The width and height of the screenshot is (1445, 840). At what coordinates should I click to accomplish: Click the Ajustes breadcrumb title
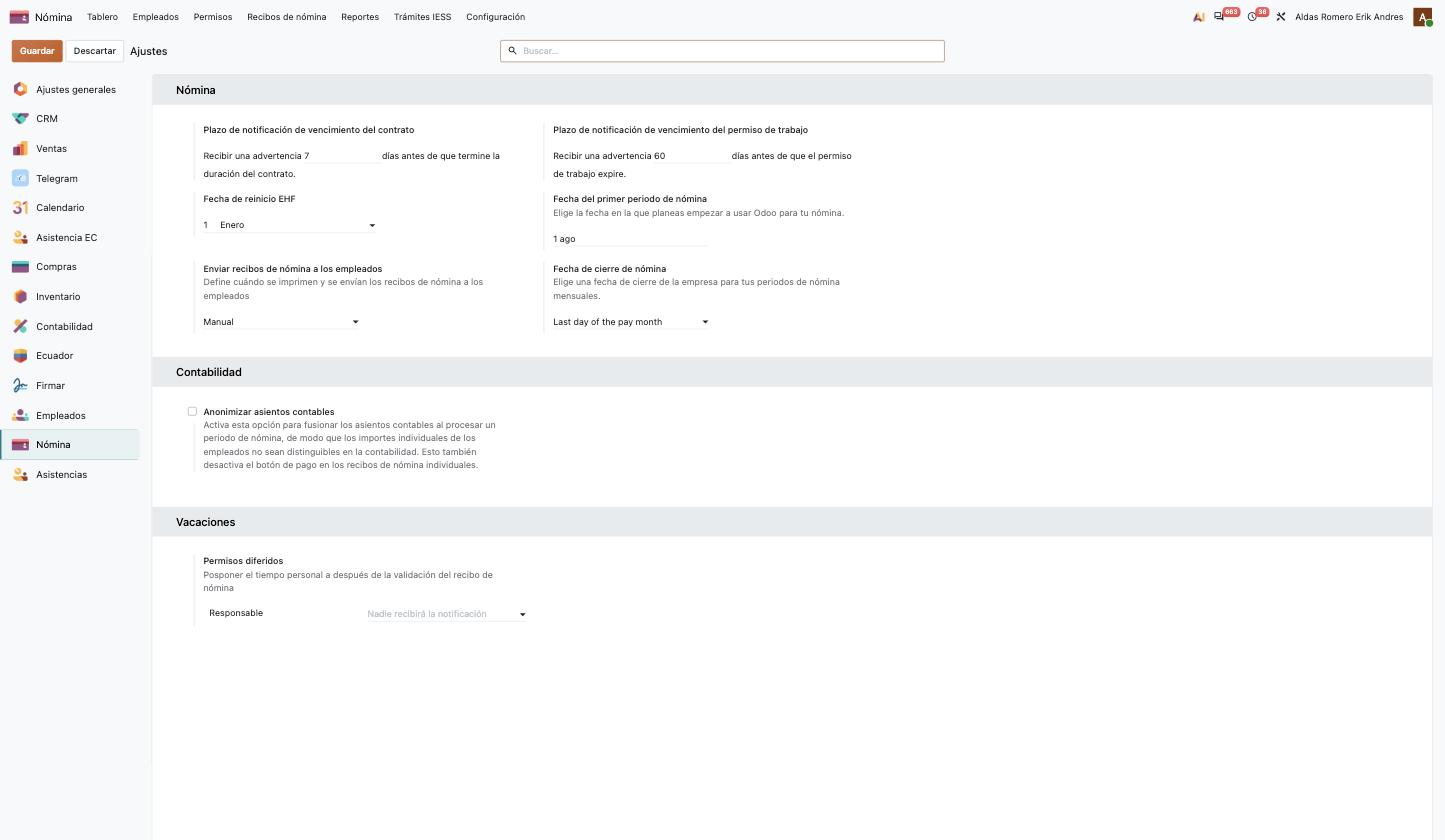pos(149,51)
